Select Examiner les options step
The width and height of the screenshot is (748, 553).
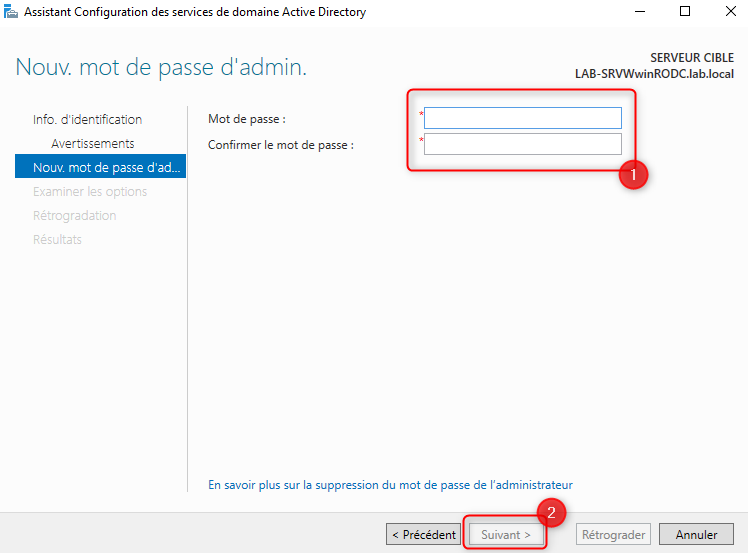[90, 191]
